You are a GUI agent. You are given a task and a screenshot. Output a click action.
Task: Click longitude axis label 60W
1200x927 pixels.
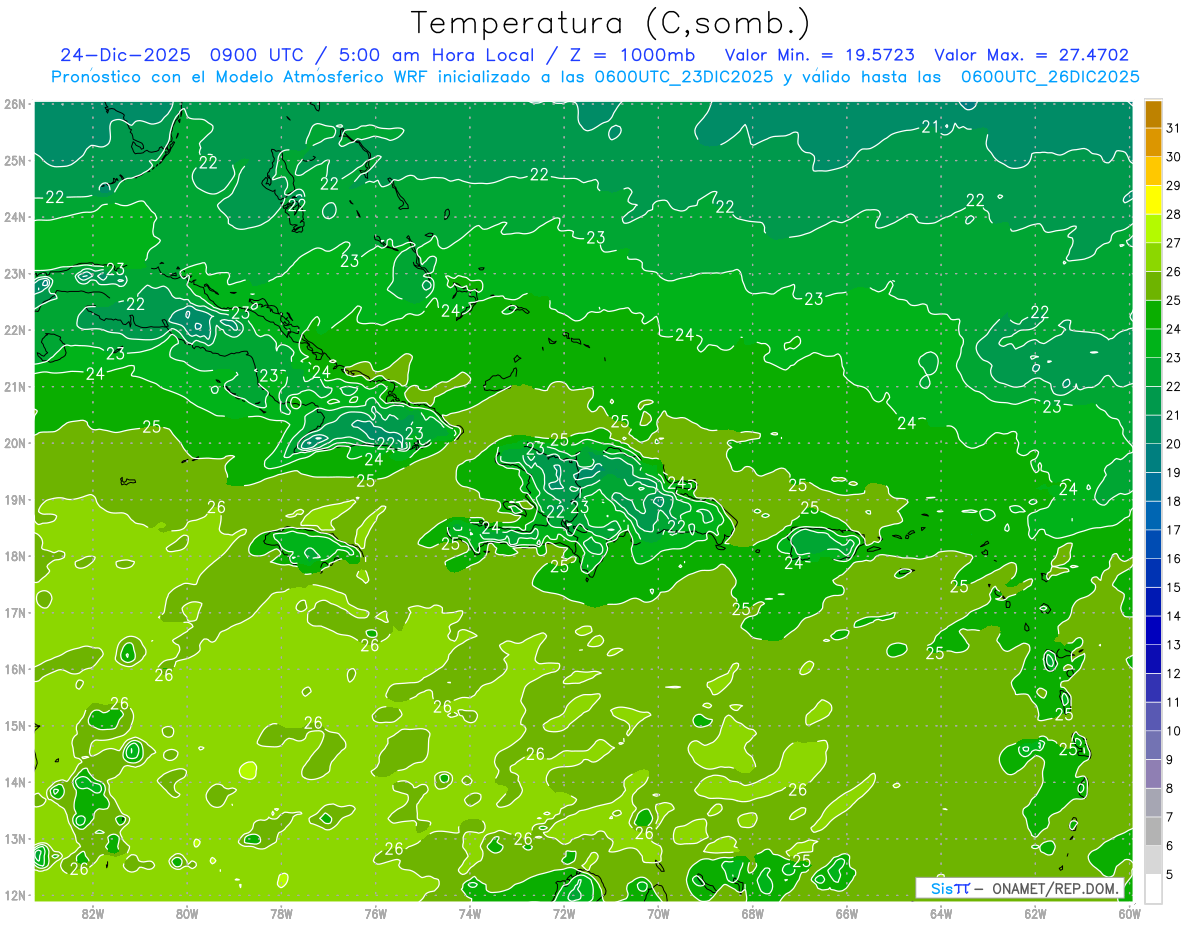tap(1130, 913)
